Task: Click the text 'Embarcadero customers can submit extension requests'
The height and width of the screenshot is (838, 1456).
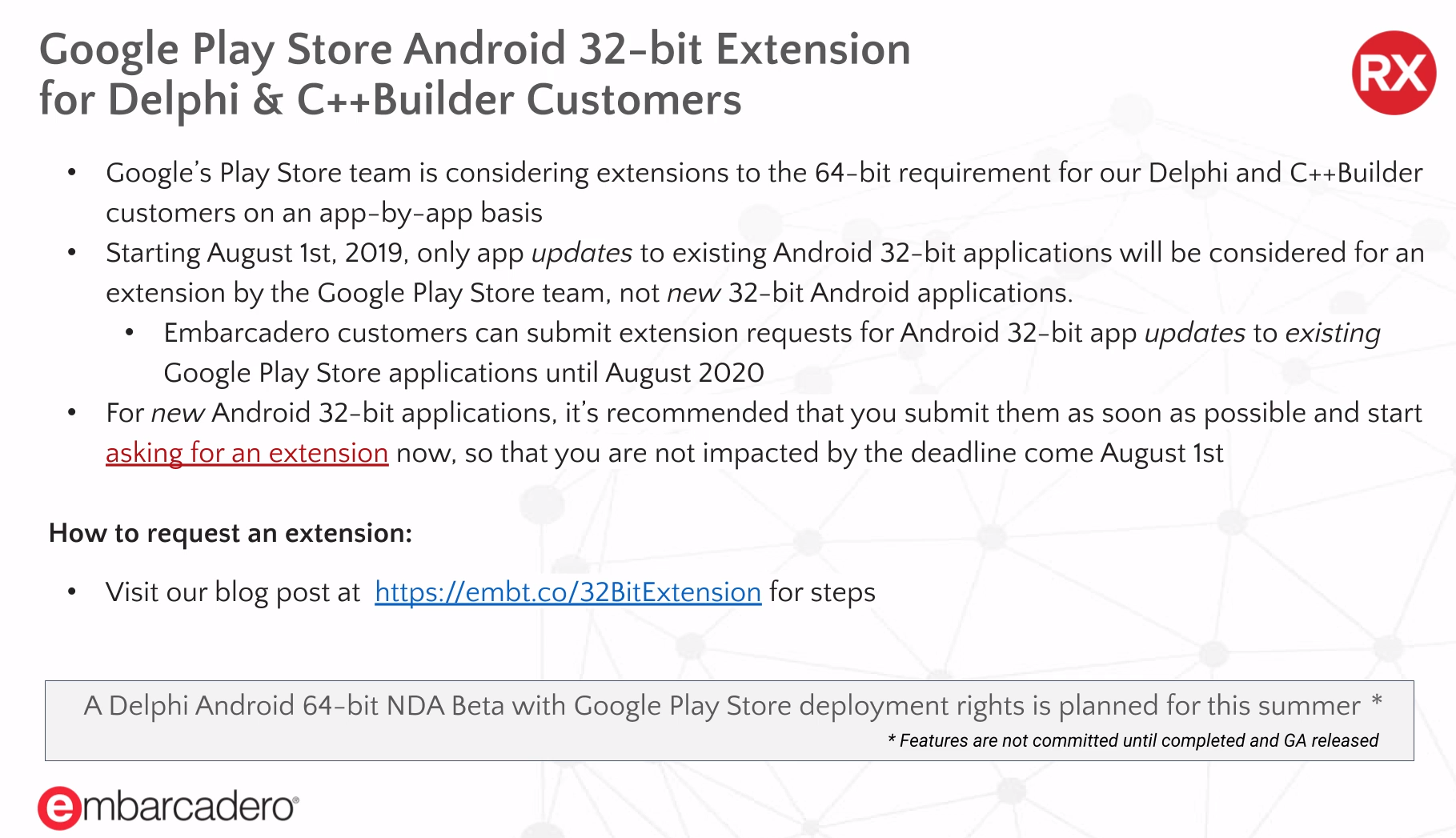Action: tap(507, 333)
